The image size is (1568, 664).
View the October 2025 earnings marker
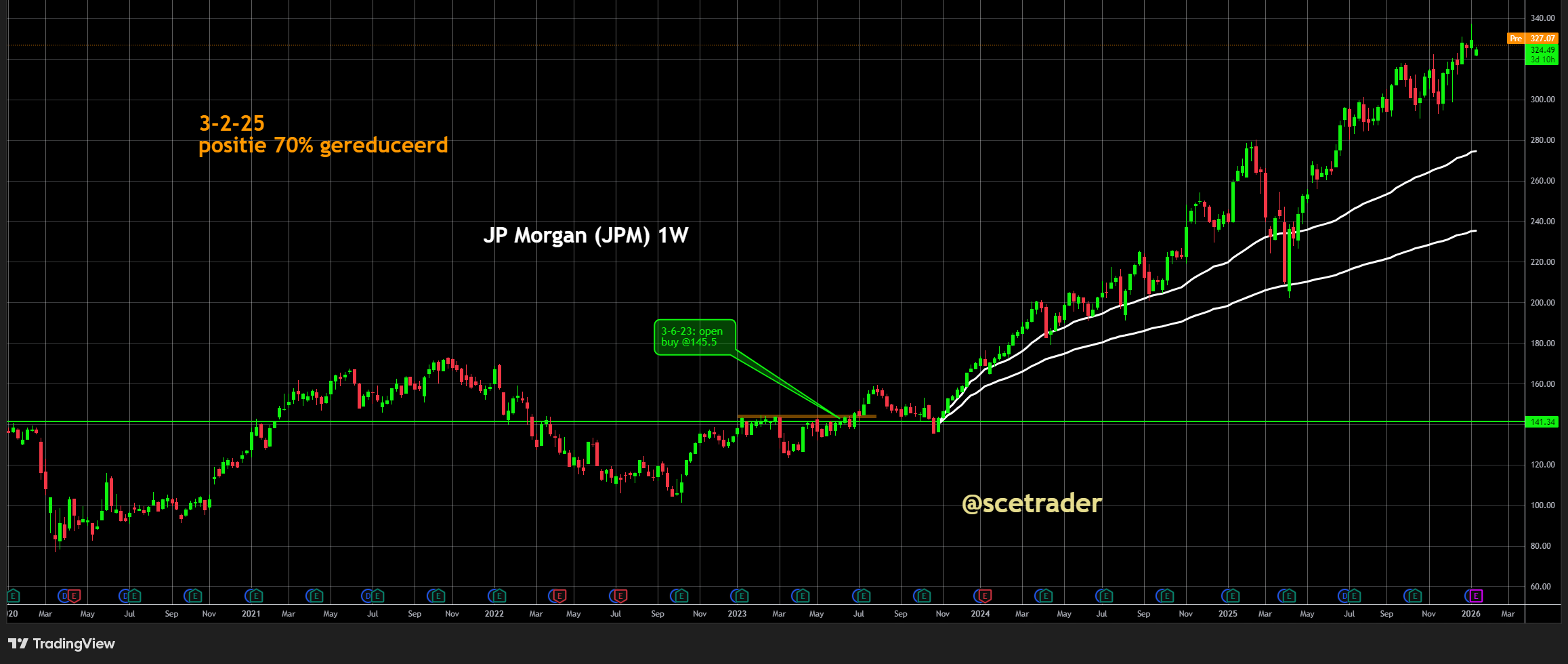click(1414, 596)
